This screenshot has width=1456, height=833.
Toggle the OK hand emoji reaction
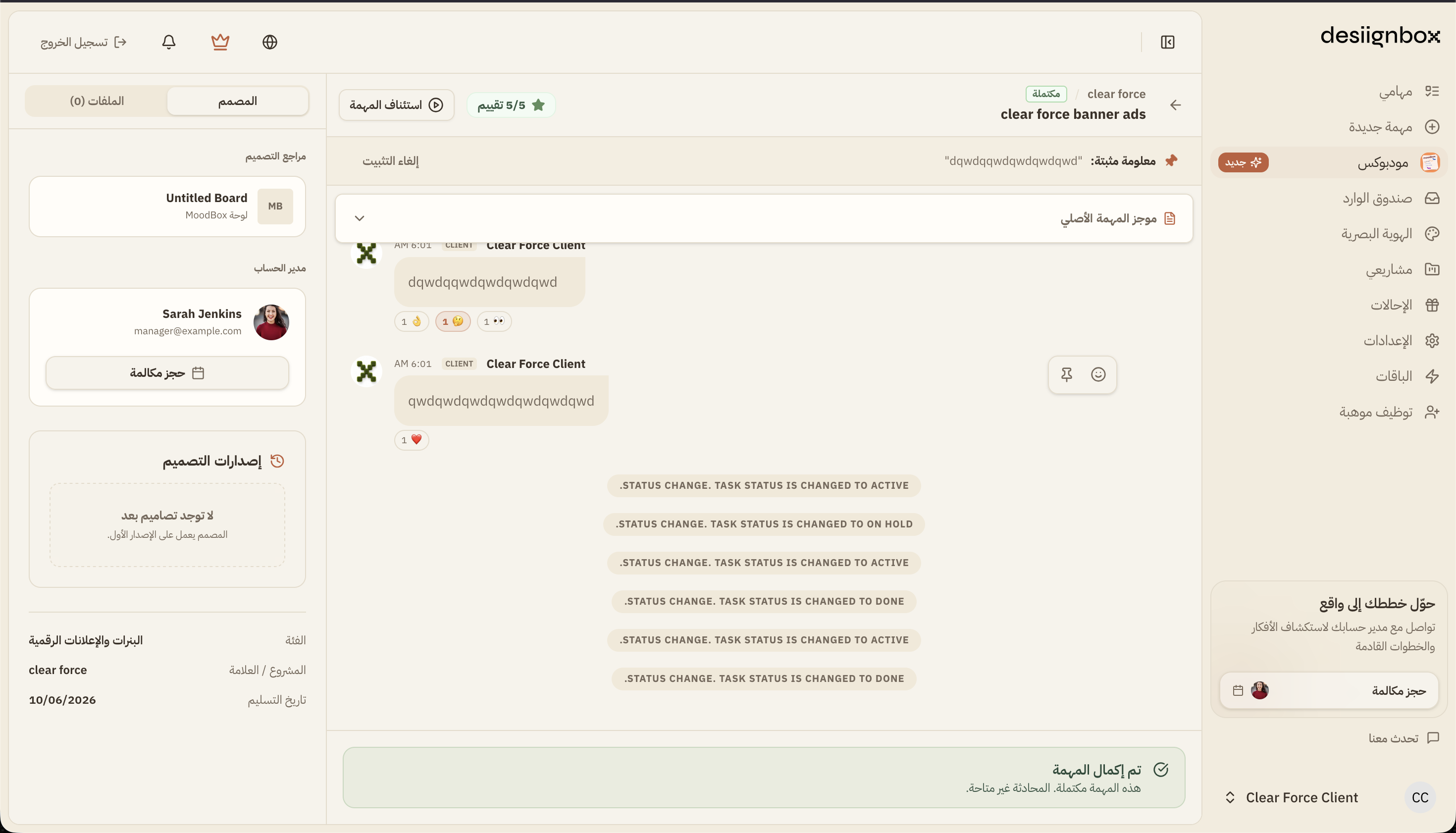click(412, 321)
